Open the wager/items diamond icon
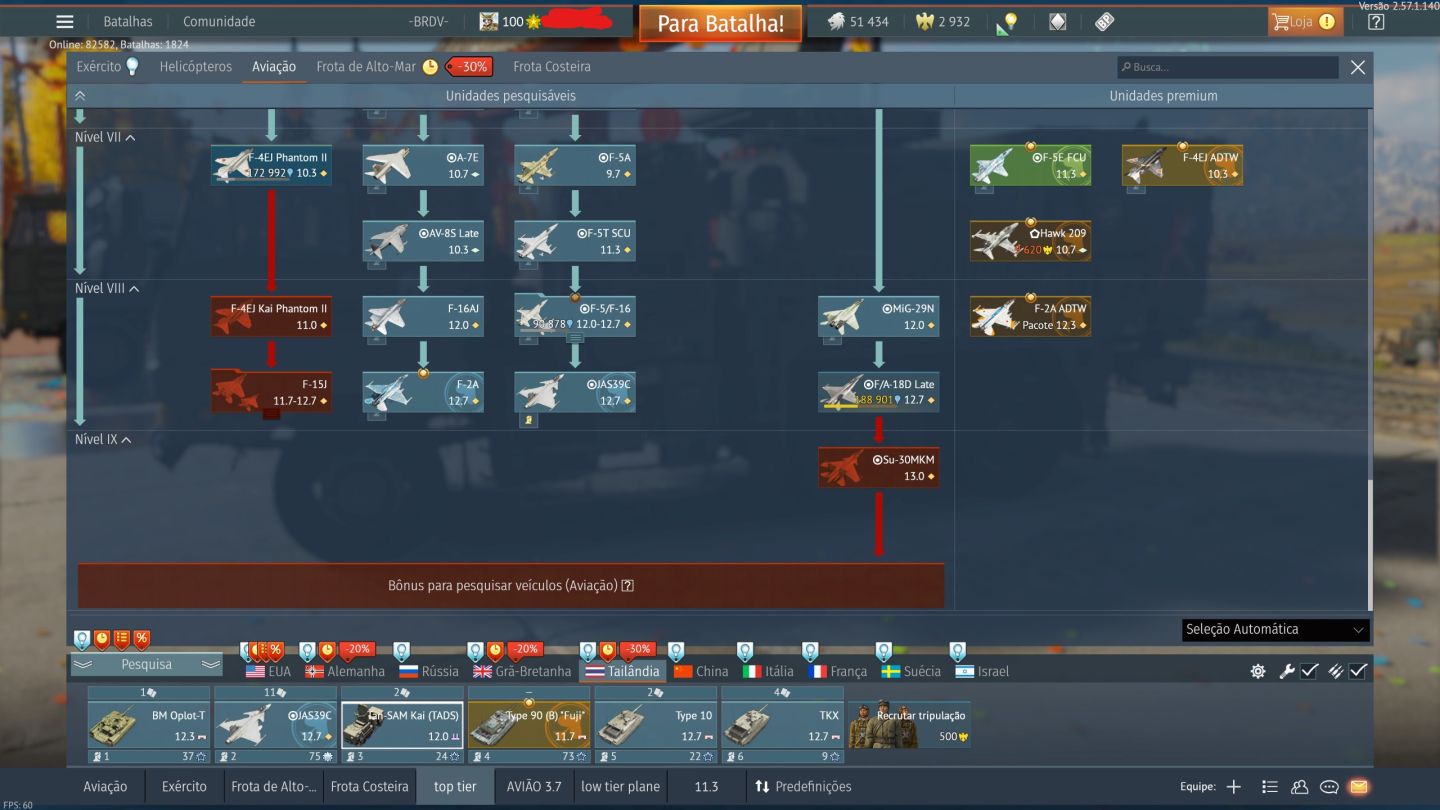 (1057, 21)
